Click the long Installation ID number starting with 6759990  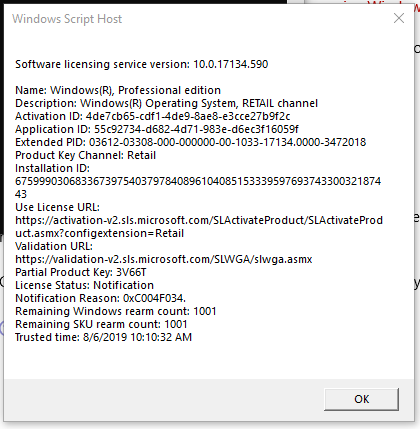pos(198,181)
